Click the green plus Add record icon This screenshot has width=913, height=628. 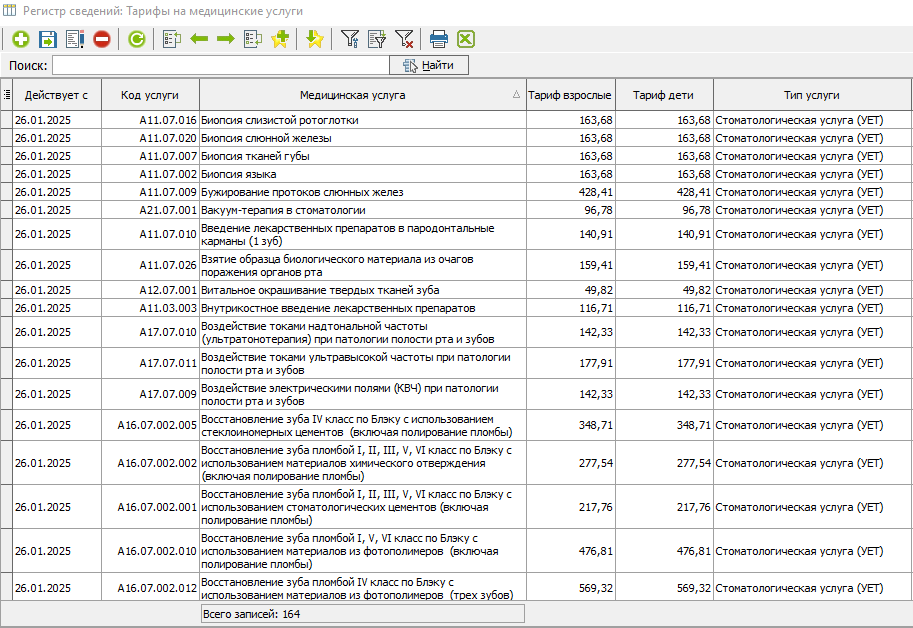click(20, 39)
